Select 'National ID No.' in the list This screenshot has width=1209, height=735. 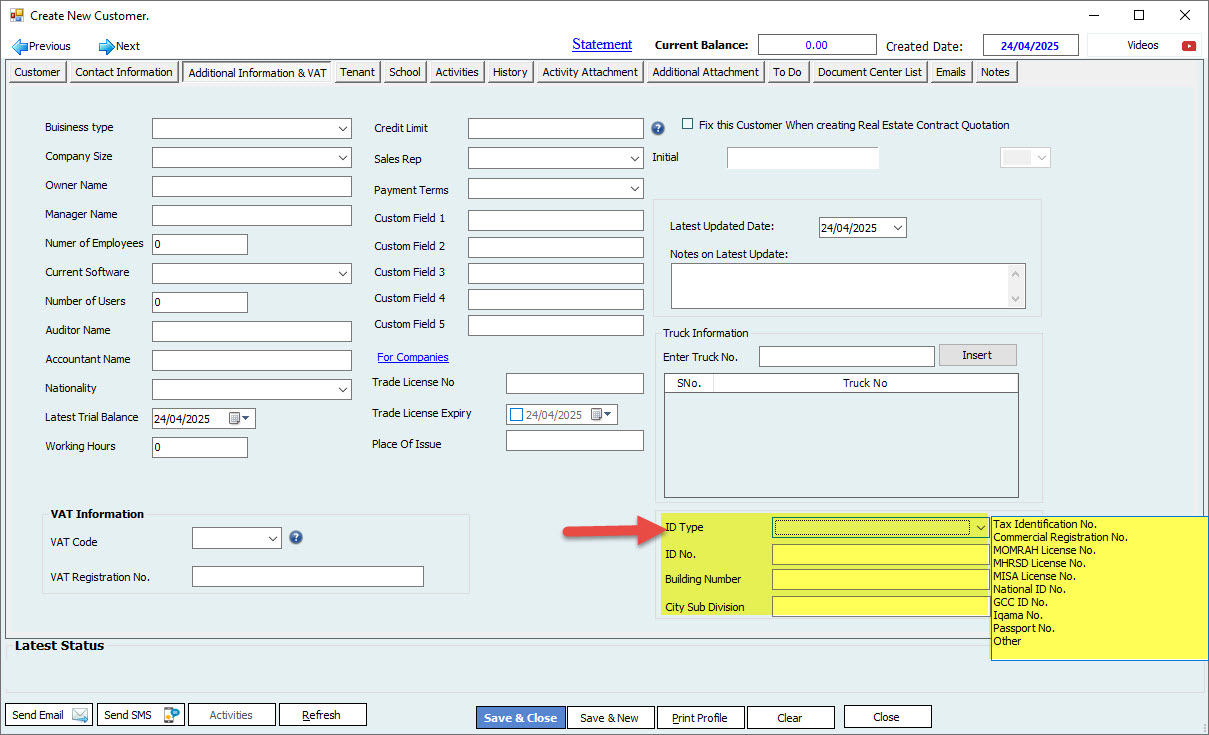pyautogui.click(x=1029, y=589)
